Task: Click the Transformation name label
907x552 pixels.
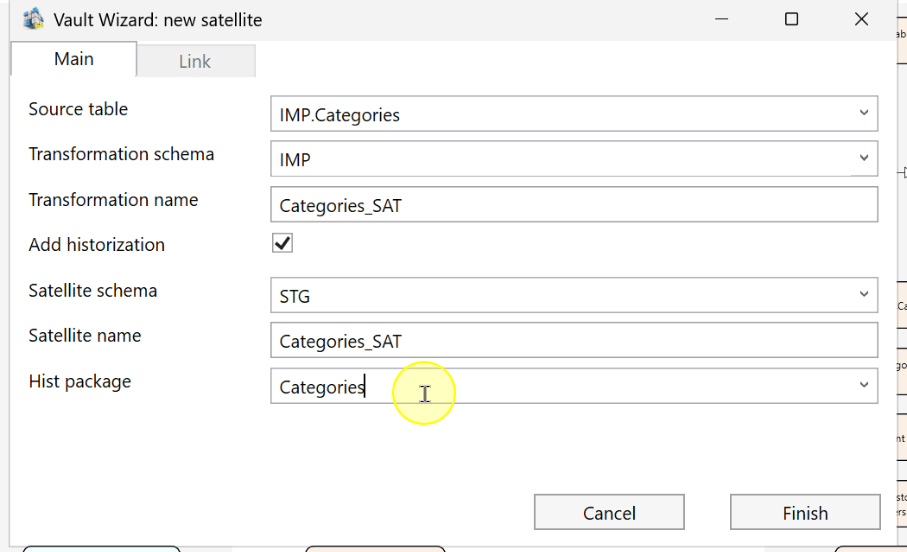Action: coord(113,200)
